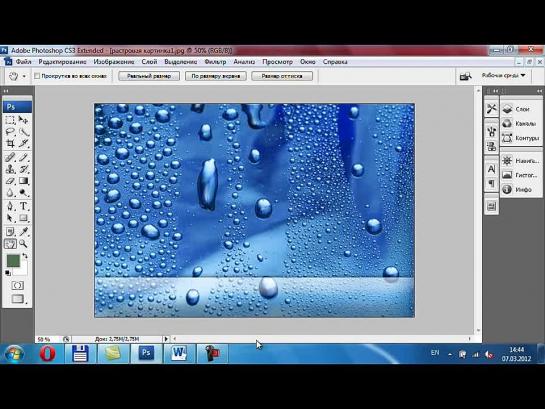Select the Shape tool

pos(23,218)
